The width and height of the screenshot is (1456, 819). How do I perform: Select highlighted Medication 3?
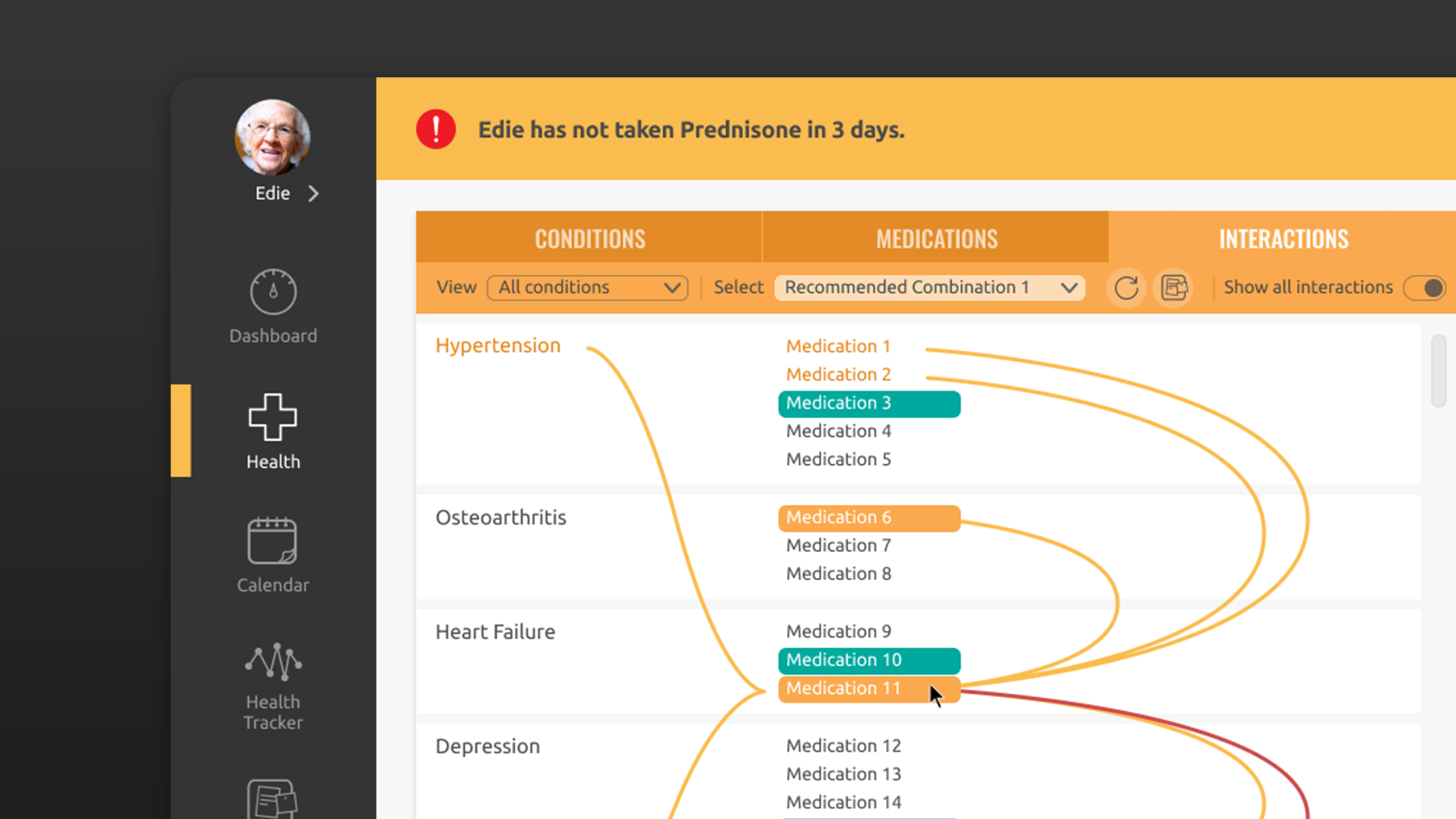(x=870, y=404)
